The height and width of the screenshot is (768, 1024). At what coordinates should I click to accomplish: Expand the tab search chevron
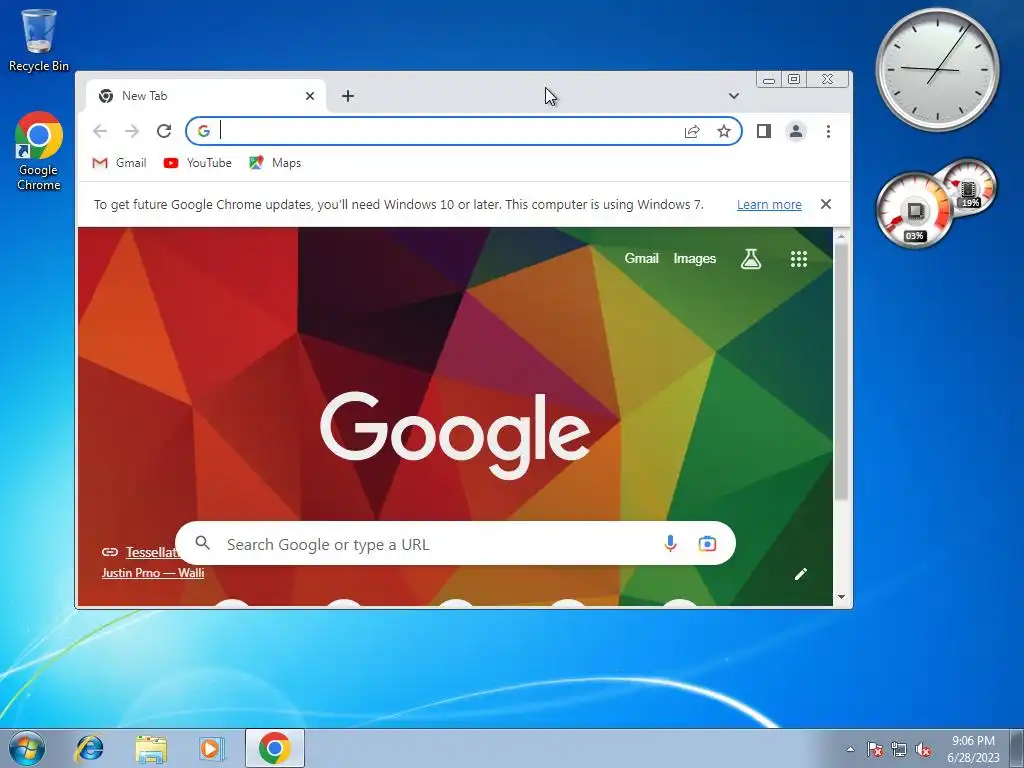(x=733, y=96)
